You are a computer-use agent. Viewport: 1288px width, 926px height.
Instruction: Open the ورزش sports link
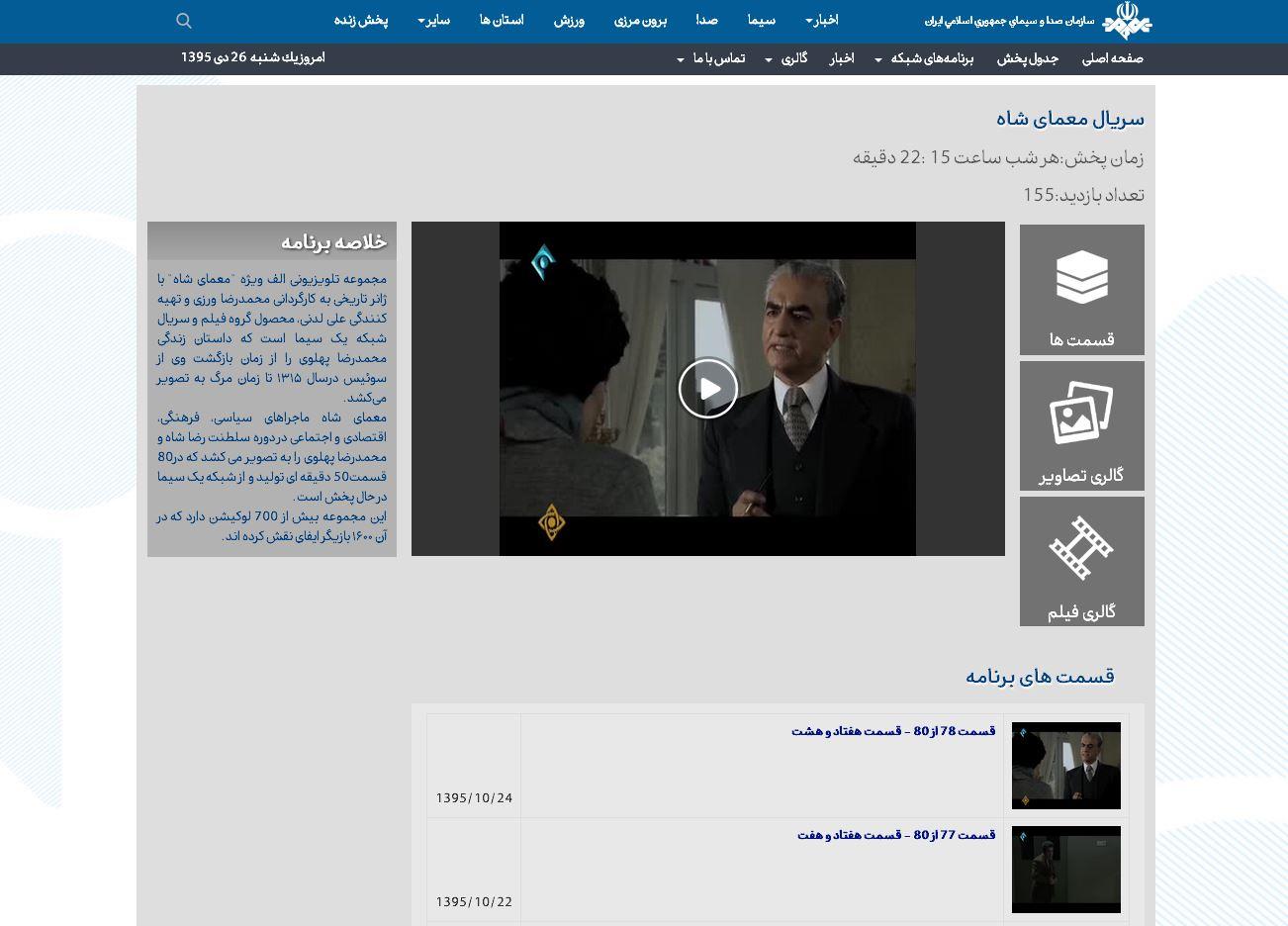pos(569,21)
